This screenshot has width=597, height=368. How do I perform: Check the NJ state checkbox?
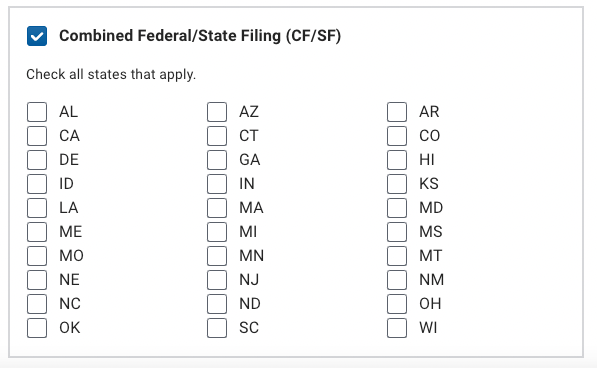point(217,280)
